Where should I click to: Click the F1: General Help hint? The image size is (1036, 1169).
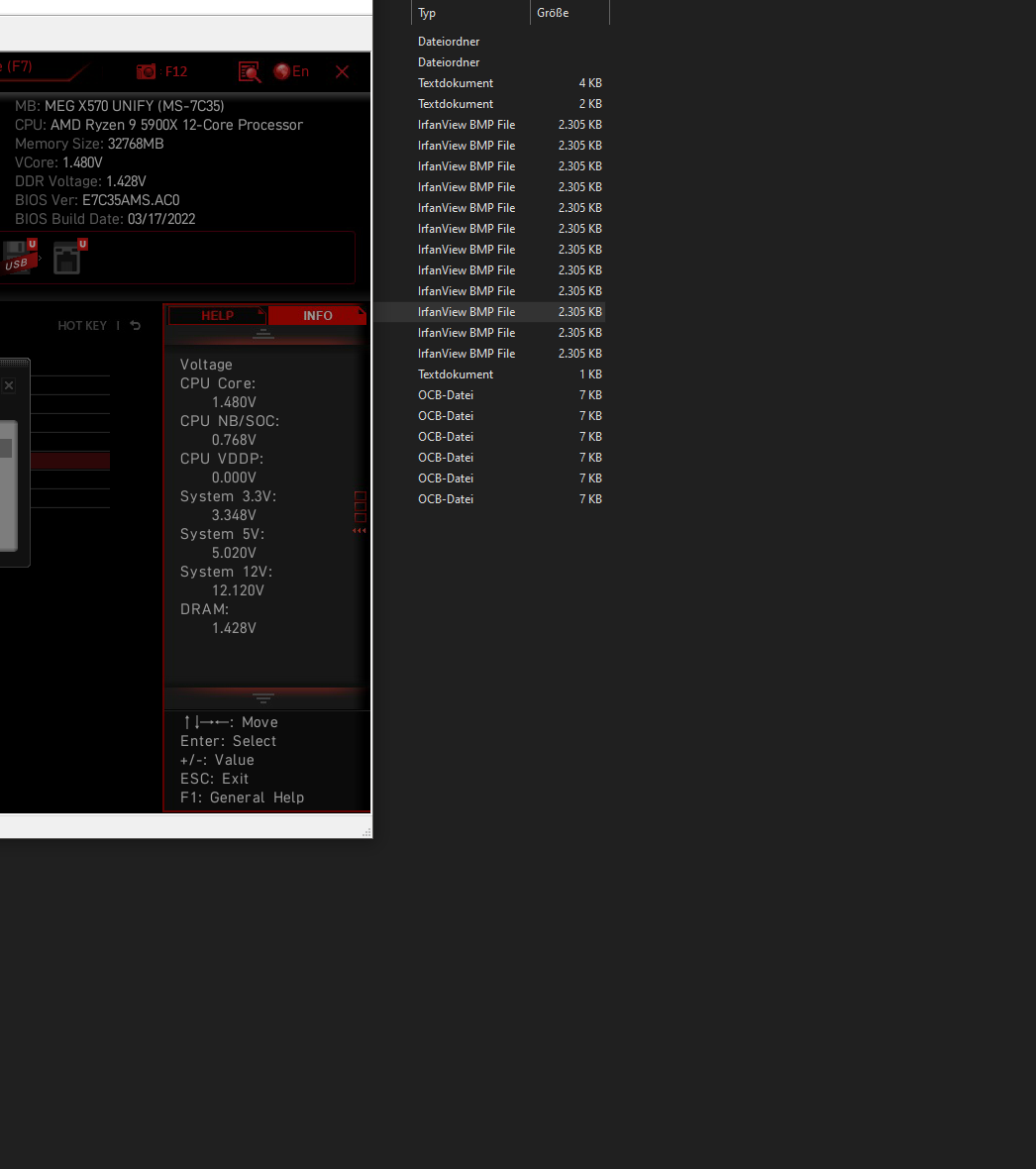click(243, 797)
